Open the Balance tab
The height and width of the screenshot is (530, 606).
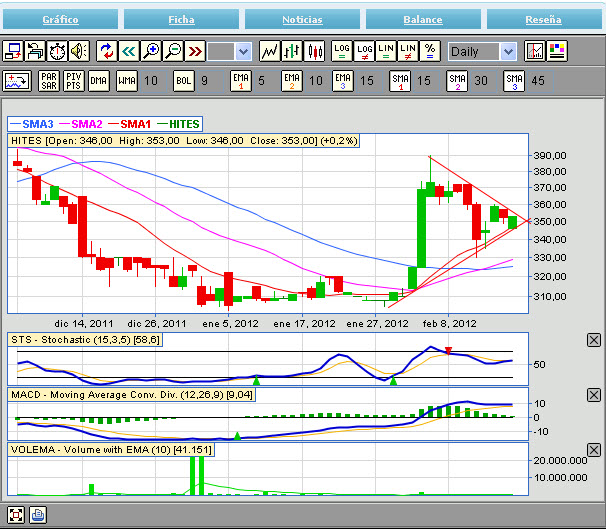tap(422, 20)
